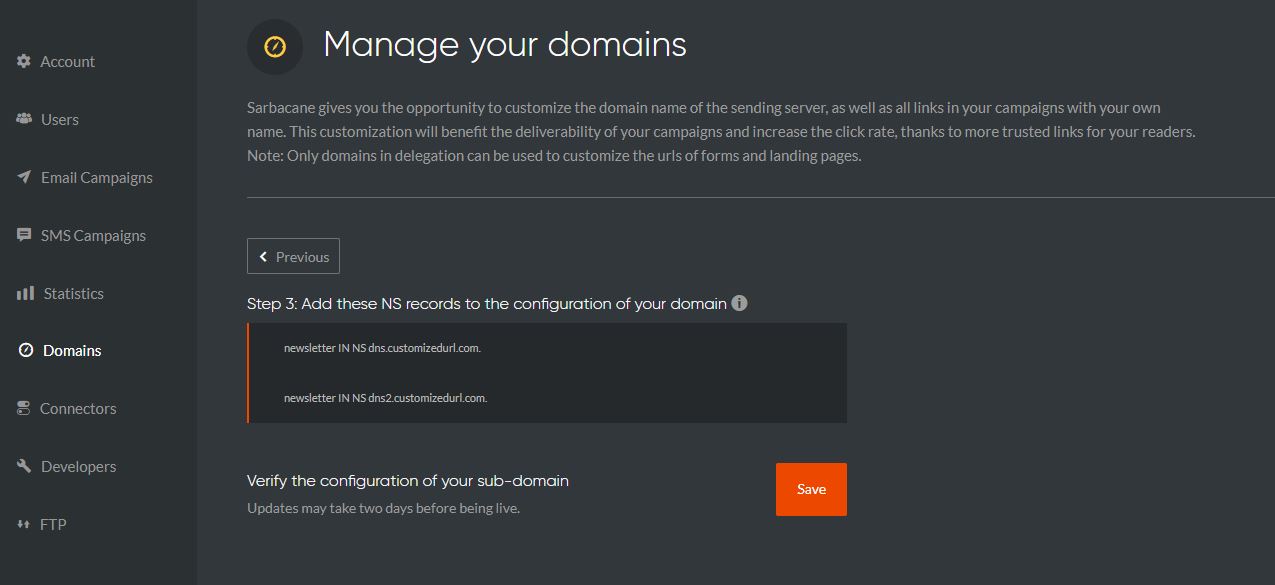This screenshot has height=585, width=1275.
Task: Click the Developers wrench icon
Action: click(24, 466)
